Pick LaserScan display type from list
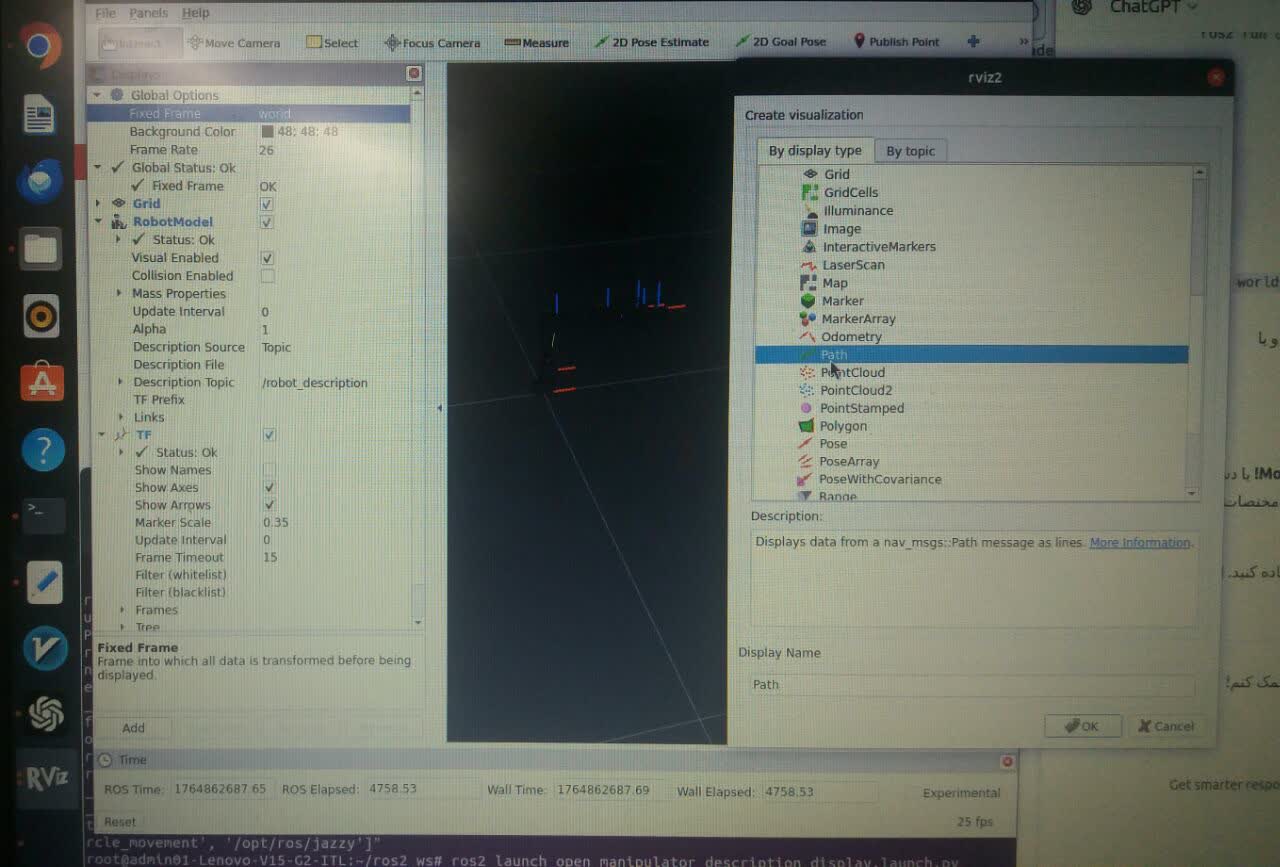Viewport: 1280px width, 867px height. click(852, 265)
